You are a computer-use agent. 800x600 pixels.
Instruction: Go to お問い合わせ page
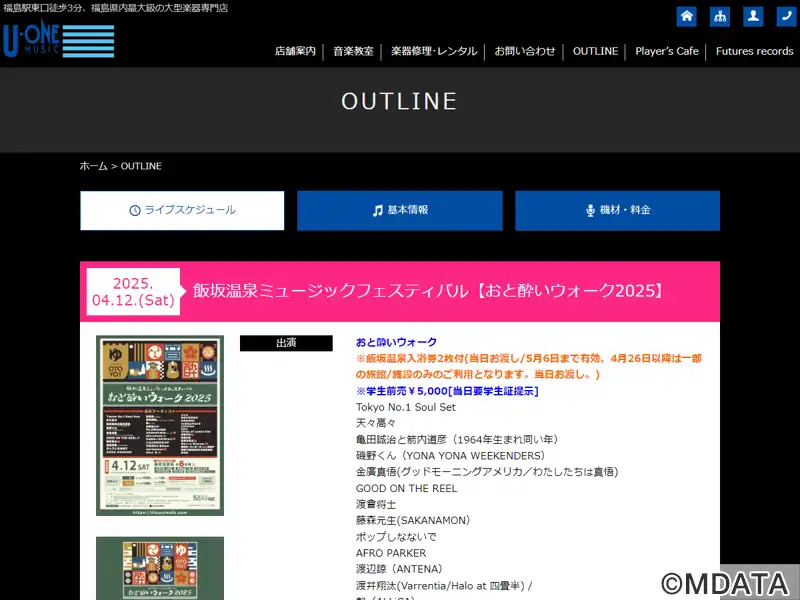click(x=524, y=51)
